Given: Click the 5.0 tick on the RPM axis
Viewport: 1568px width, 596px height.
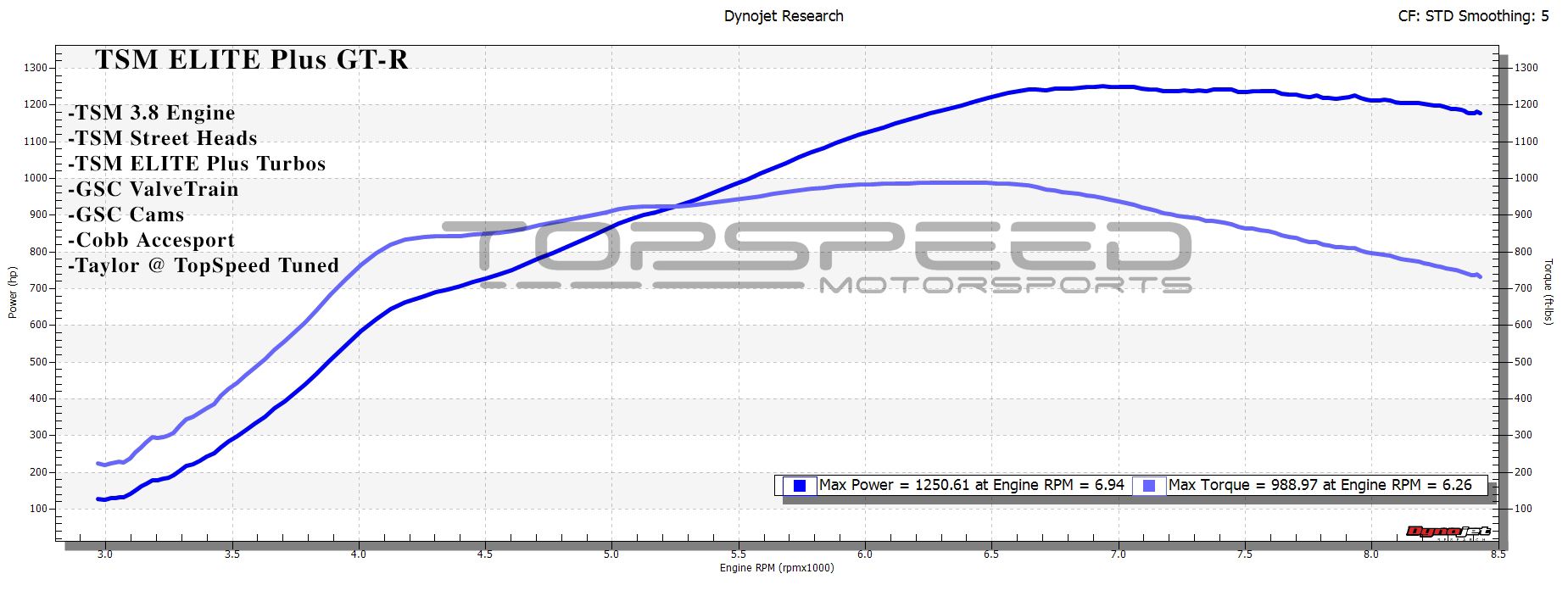Looking at the screenshot, I should point(611,554).
